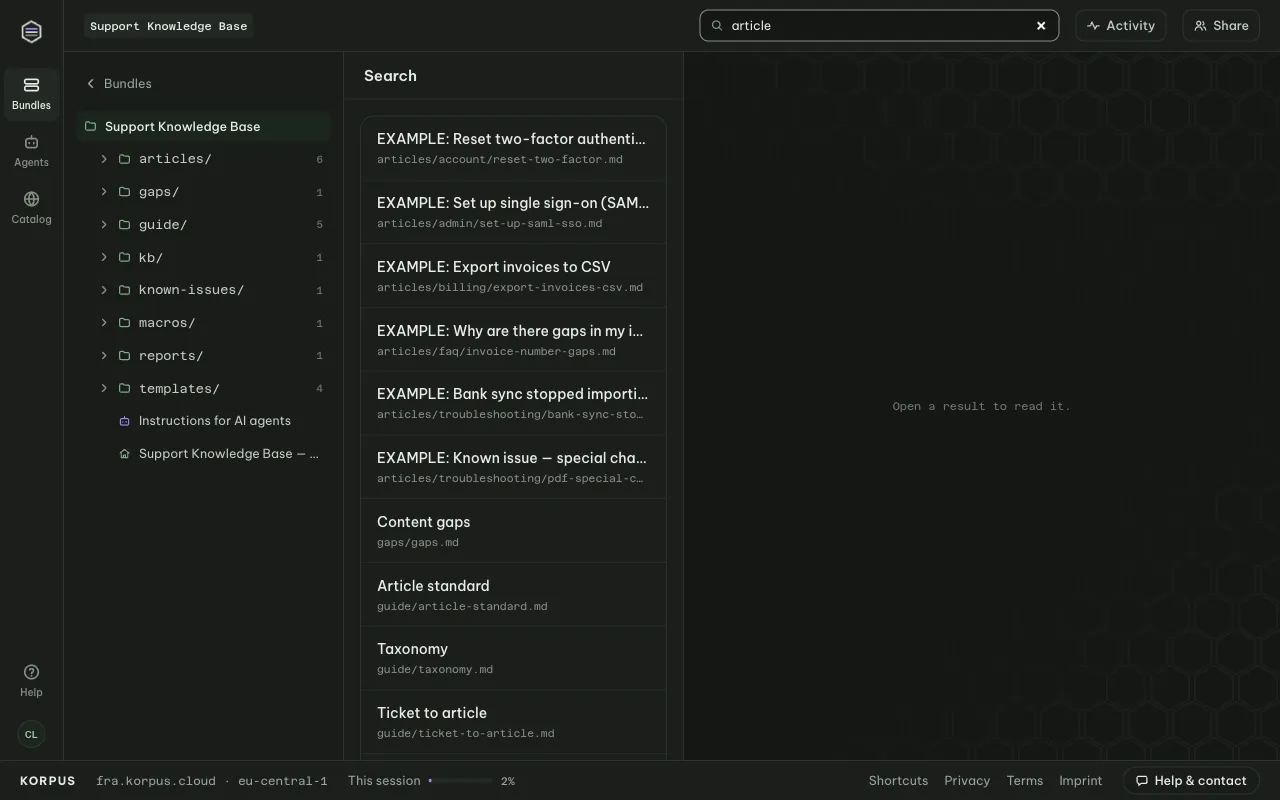Image resolution: width=1280 pixels, height=800 pixels.
Task: Click the folder icon beside articles/
Action: click(x=125, y=159)
